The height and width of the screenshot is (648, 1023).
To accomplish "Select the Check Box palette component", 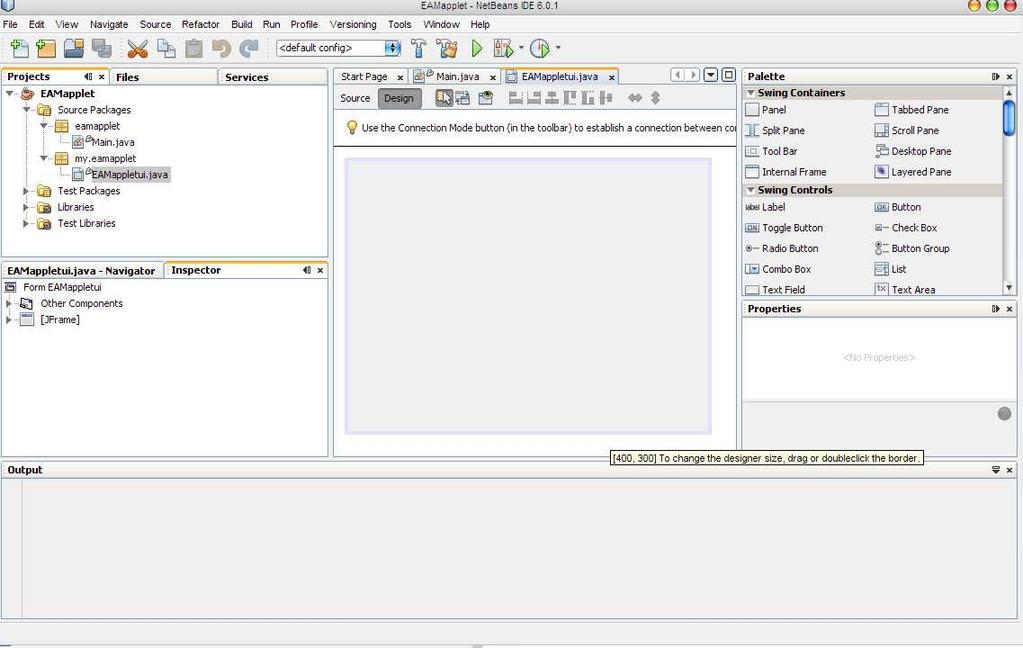I will [906, 228].
